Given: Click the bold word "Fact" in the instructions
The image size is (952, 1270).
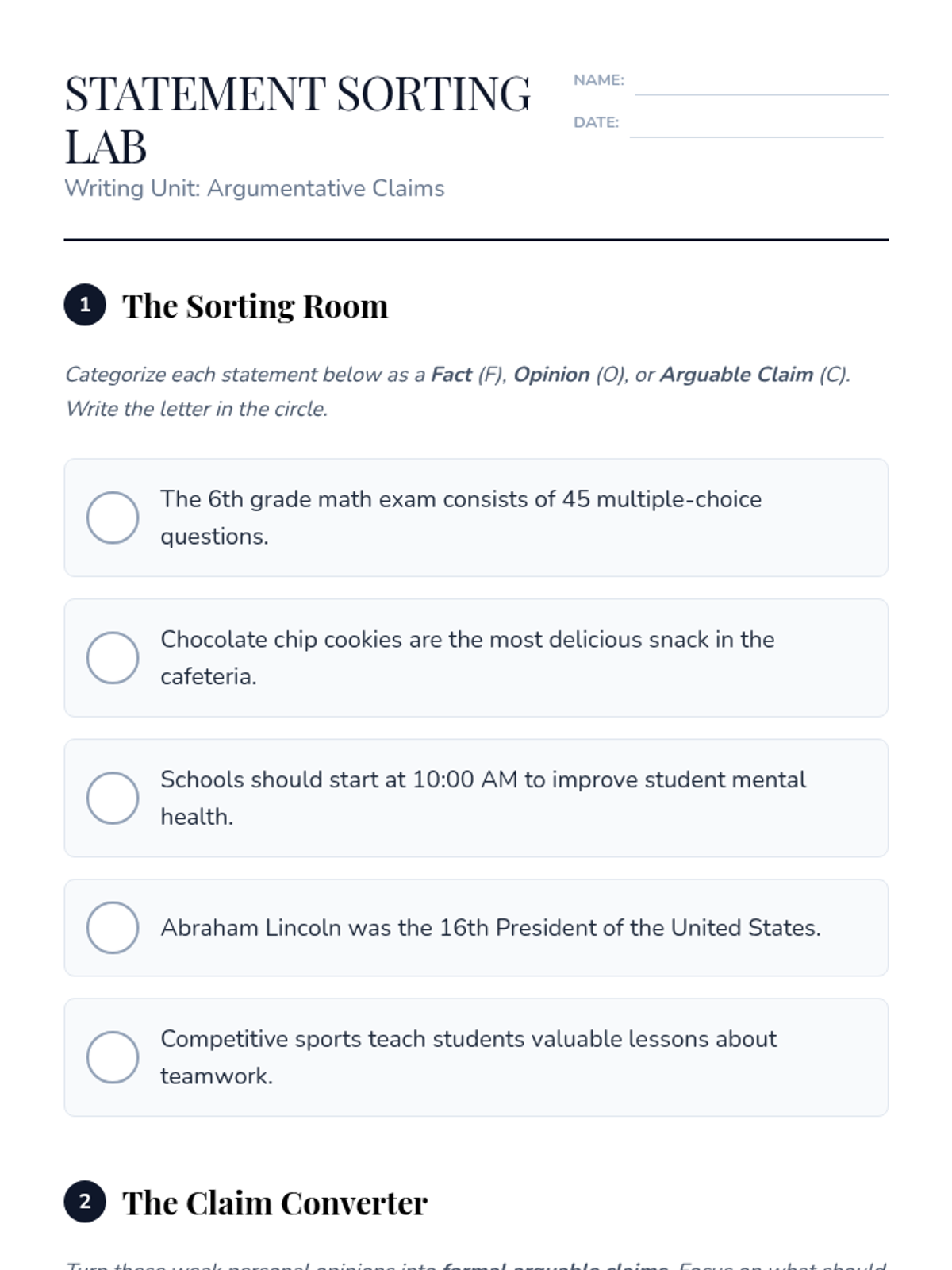Looking at the screenshot, I should pos(451,375).
